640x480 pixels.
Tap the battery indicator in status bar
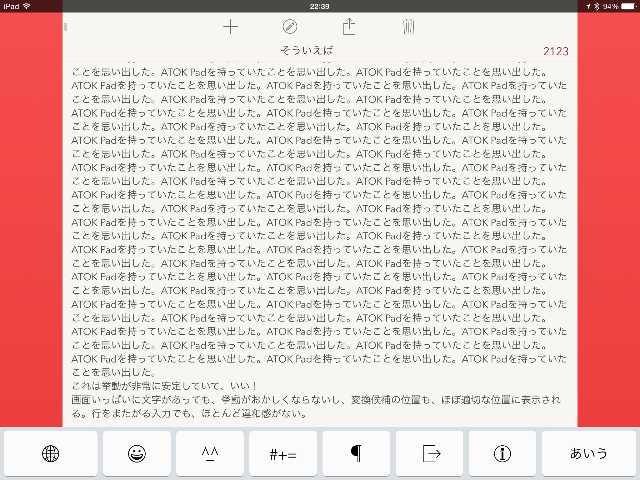pyautogui.click(x=629, y=6)
